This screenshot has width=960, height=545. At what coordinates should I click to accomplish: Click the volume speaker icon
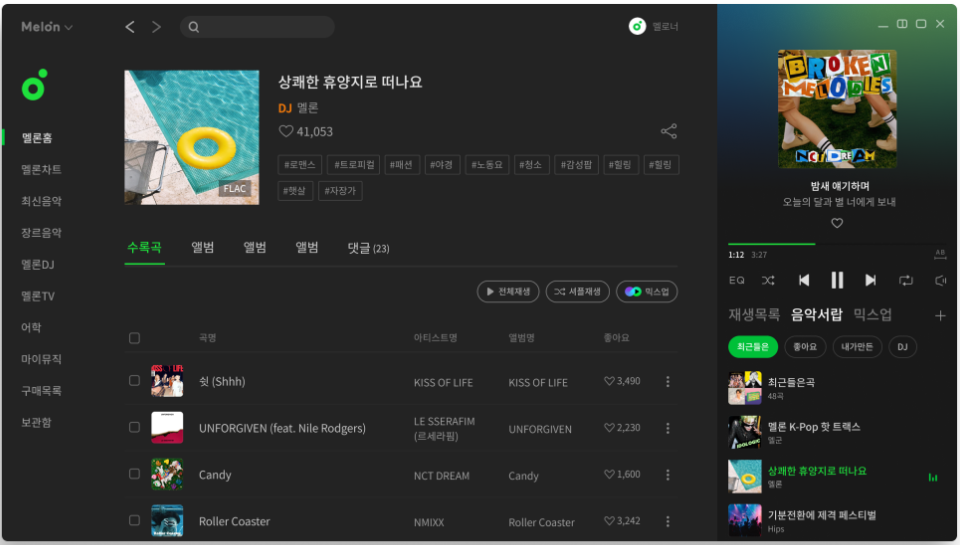coord(940,280)
